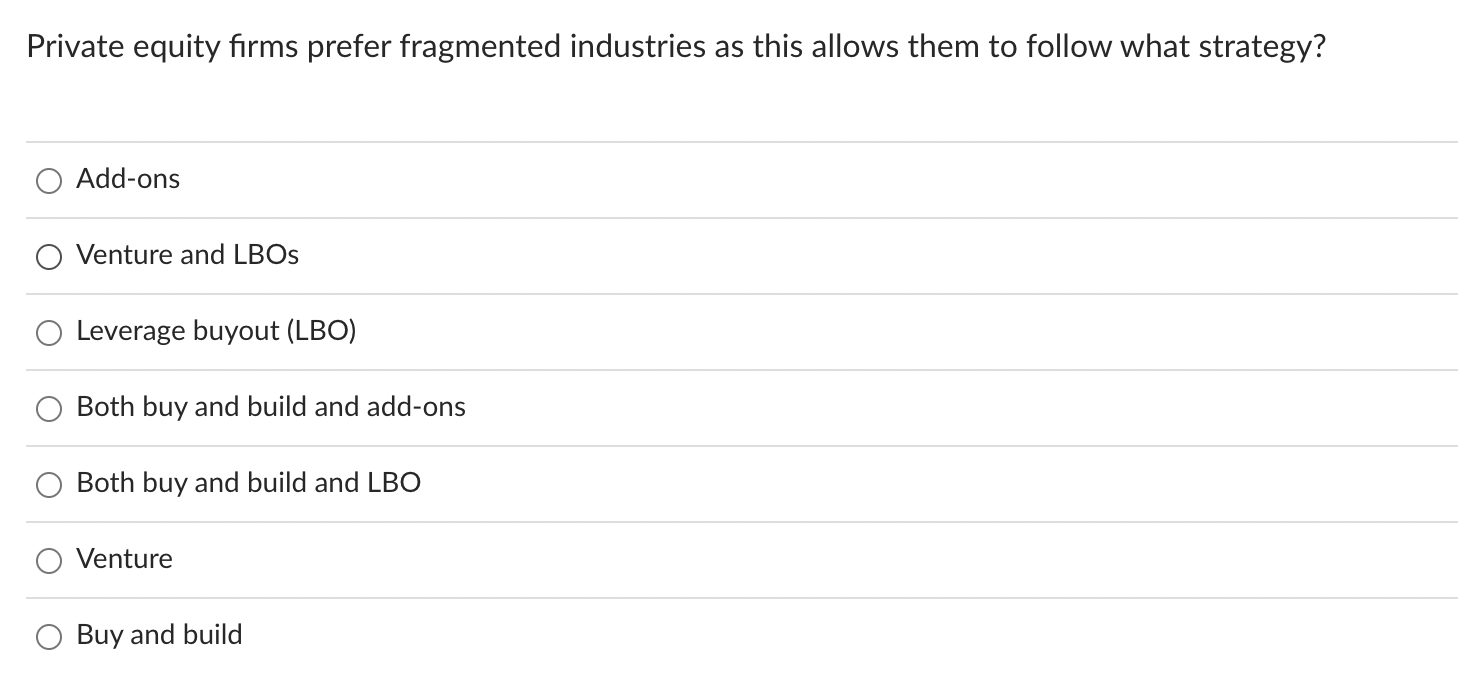The image size is (1458, 690).
Task: Select the Add-ons radio button
Action: pos(48,180)
